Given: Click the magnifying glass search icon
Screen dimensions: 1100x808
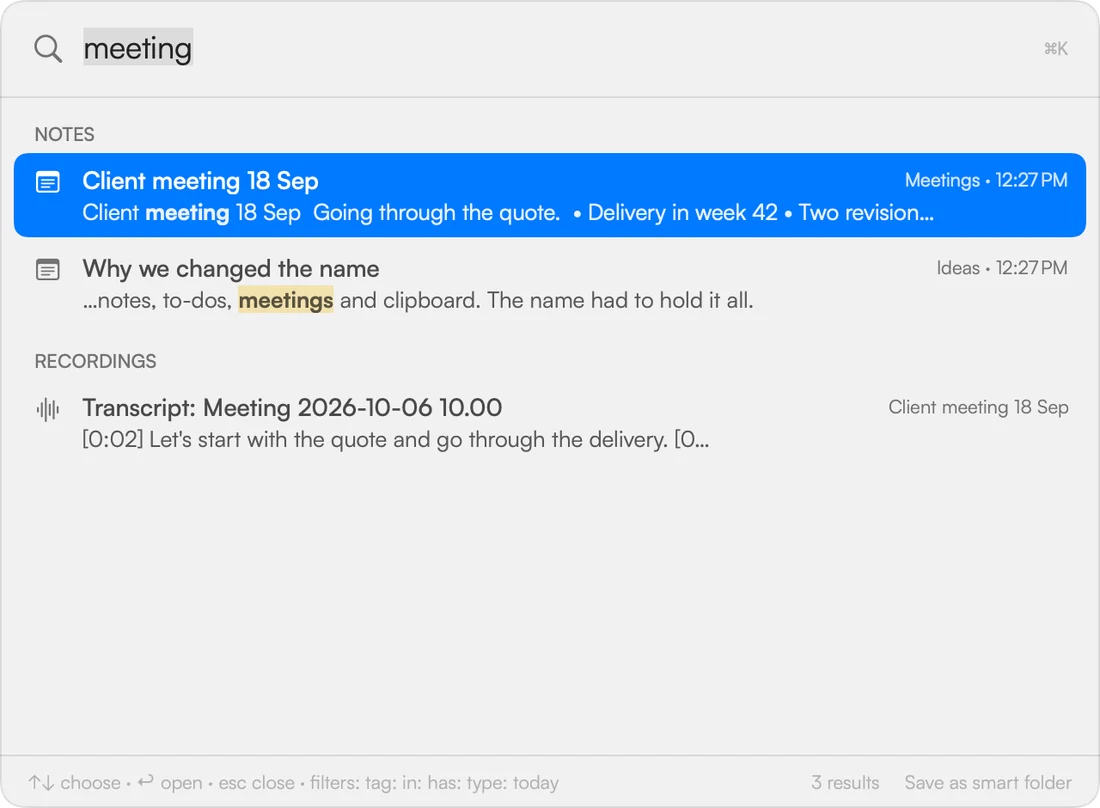Looking at the screenshot, I should tap(48, 48).
